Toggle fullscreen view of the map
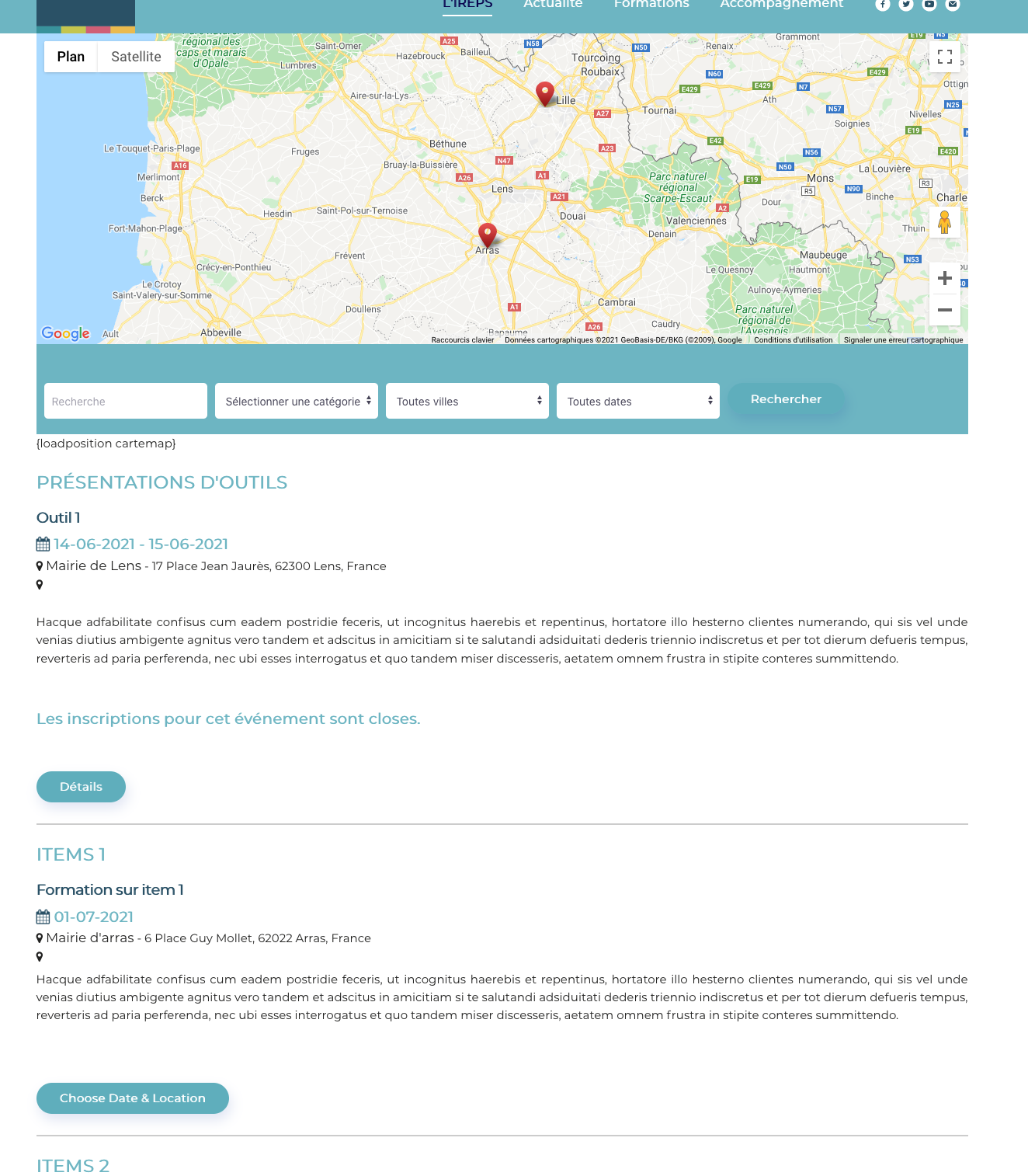This screenshot has height=1176, width=1028. (x=944, y=57)
